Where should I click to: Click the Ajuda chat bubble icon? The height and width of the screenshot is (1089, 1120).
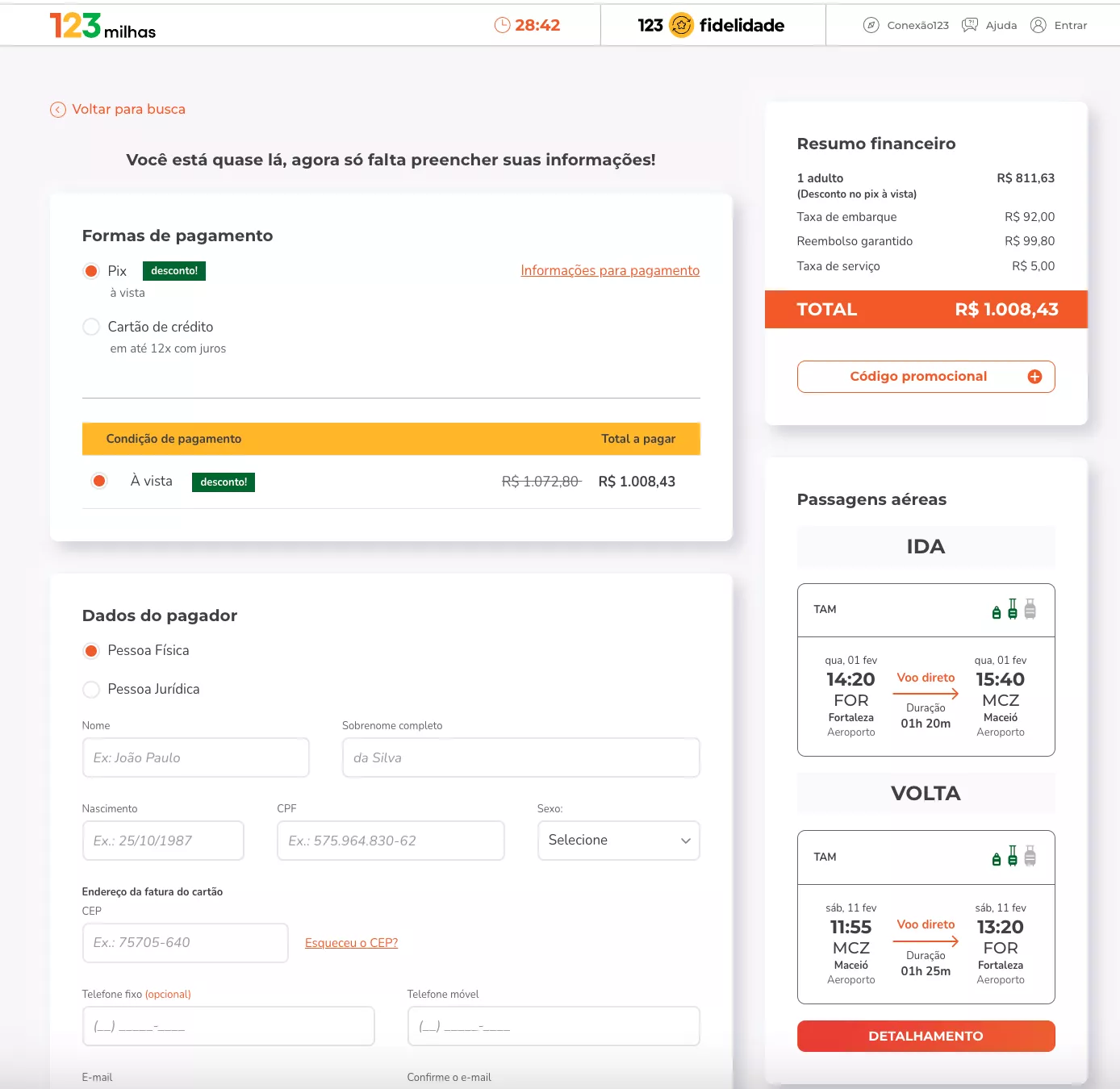970,25
